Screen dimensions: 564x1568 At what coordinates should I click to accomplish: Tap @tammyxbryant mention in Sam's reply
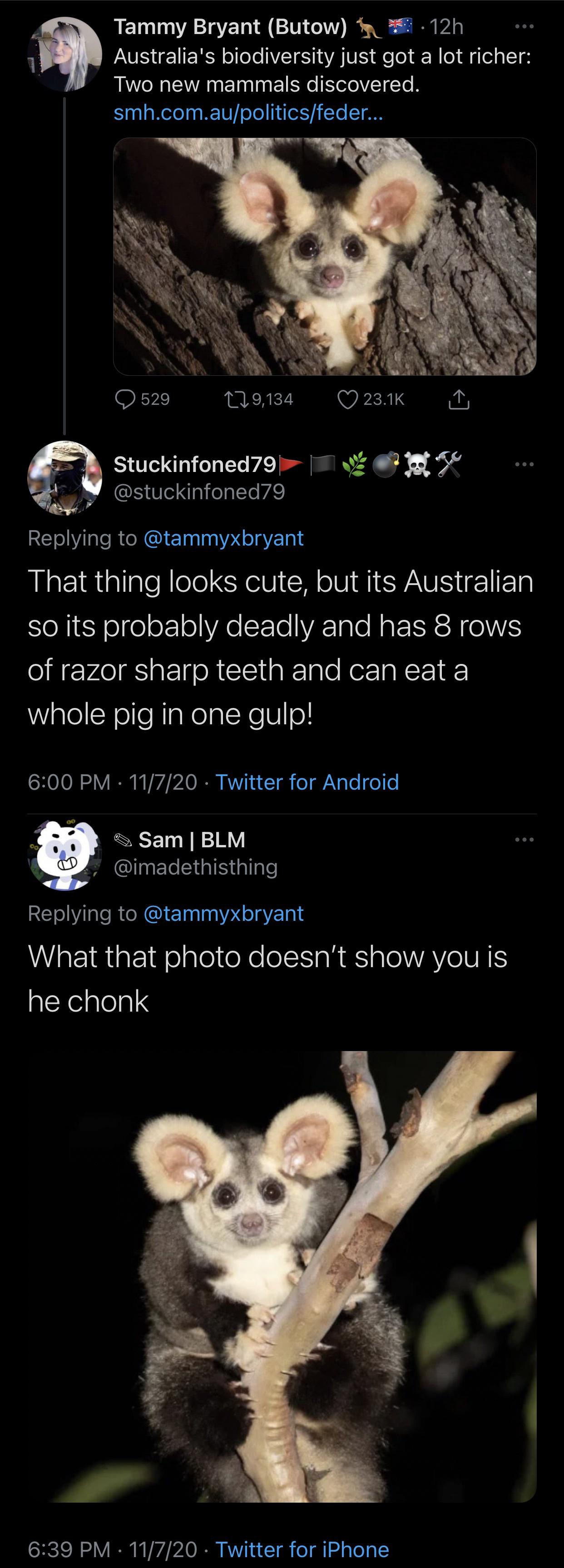[223, 914]
